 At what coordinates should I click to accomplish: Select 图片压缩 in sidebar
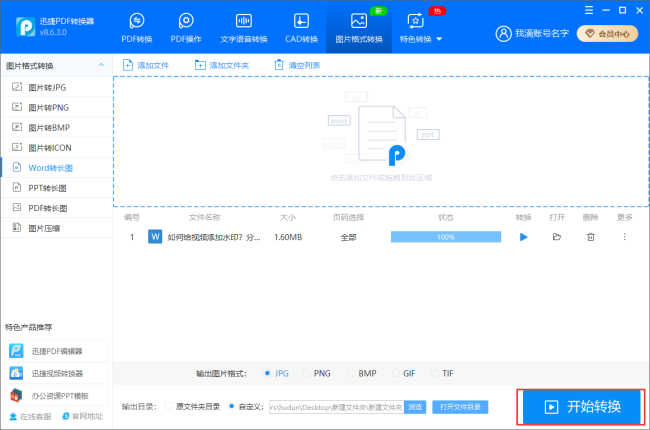[56, 228]
